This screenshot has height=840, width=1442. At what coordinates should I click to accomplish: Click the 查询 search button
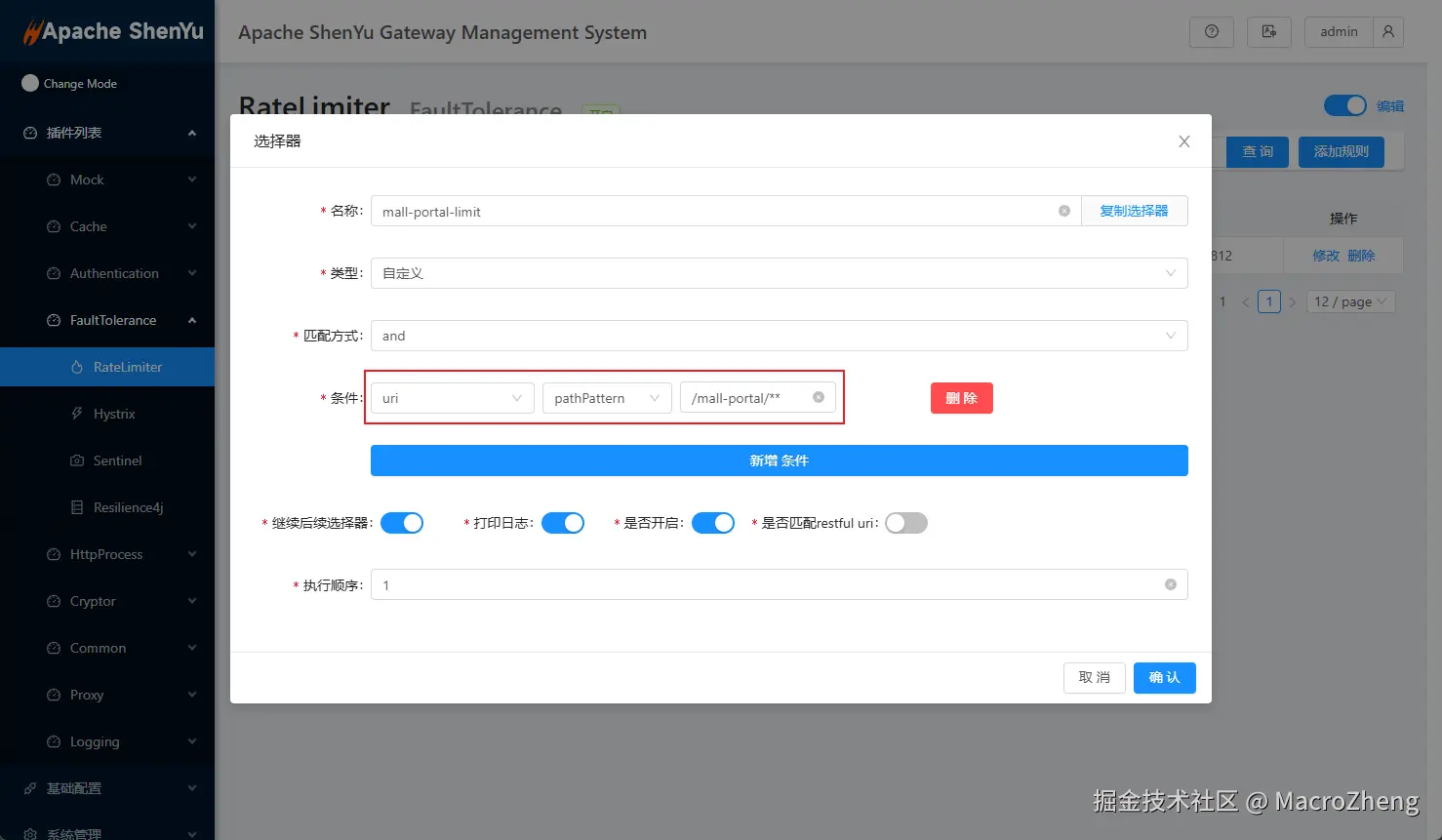[1257, 152]
